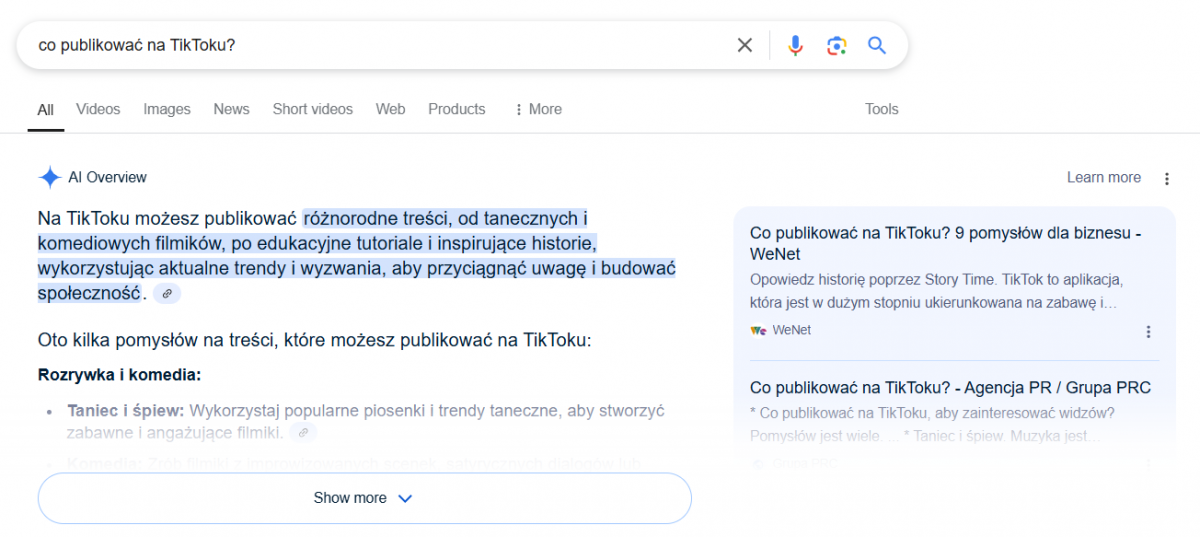Viewport: 1200px width, 537px height.
Task: Click WeNet favicon in source card
Action: pos(758,331)
